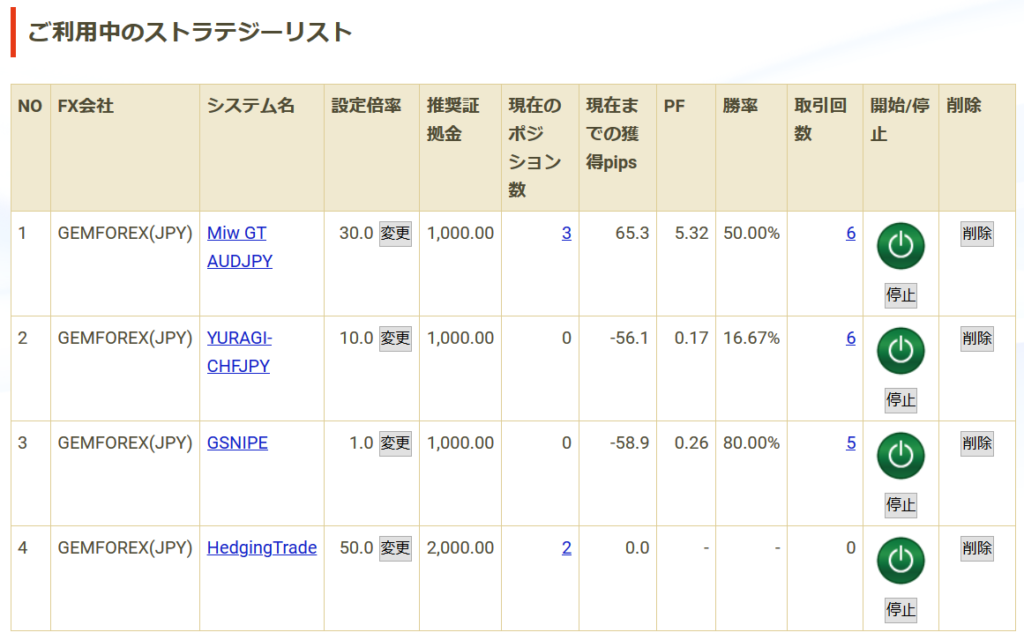Delete the Miw GT AUDJPY row with 削除
Viewport: 1024px width, 640px height.
point(977,234)
